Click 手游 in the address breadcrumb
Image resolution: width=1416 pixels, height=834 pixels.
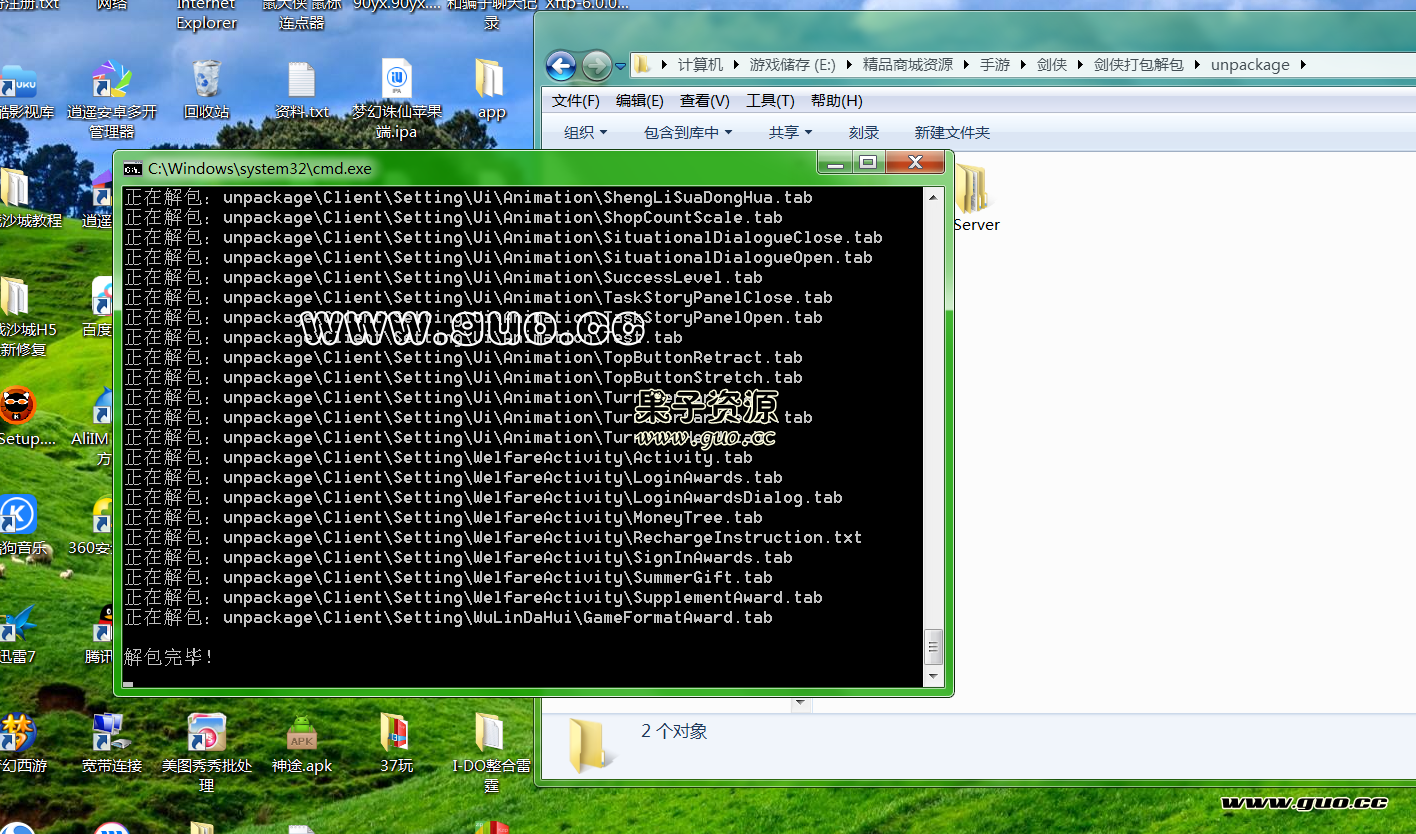pyautogui.click(x=994, y=65)
